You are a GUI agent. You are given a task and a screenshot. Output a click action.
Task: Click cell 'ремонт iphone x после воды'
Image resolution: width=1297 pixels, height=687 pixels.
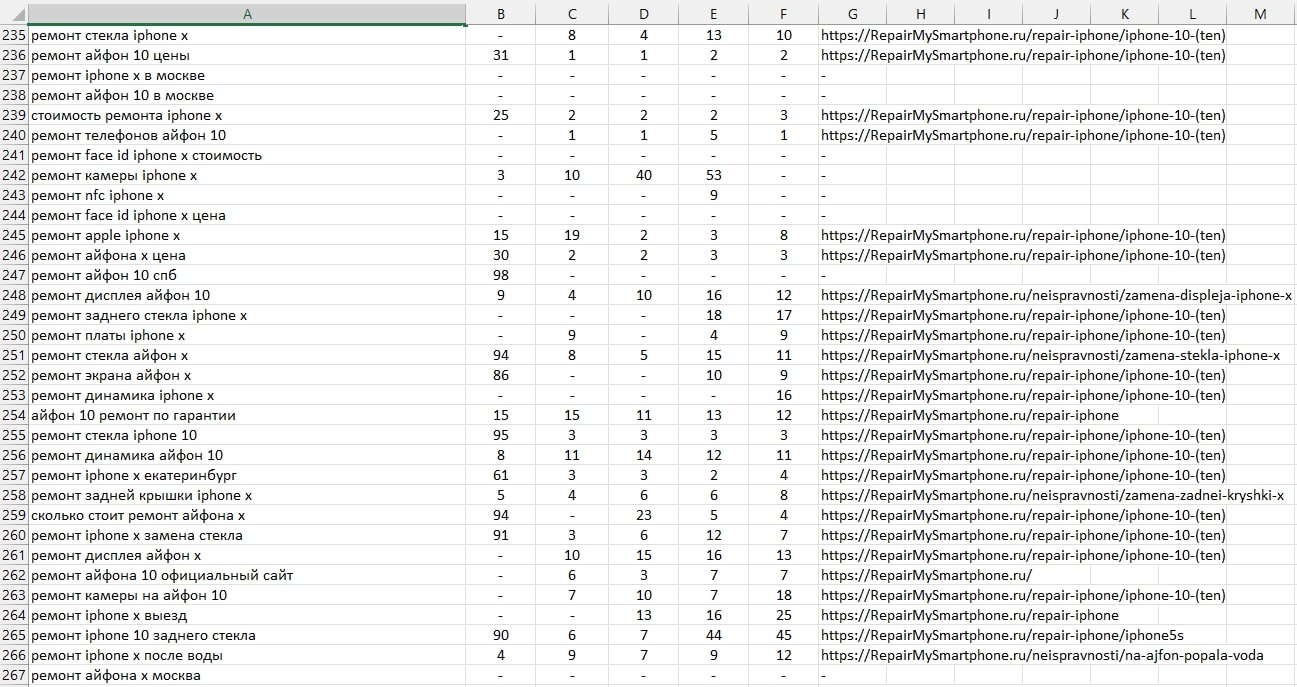pyautogui.click(x=247, y=655)
